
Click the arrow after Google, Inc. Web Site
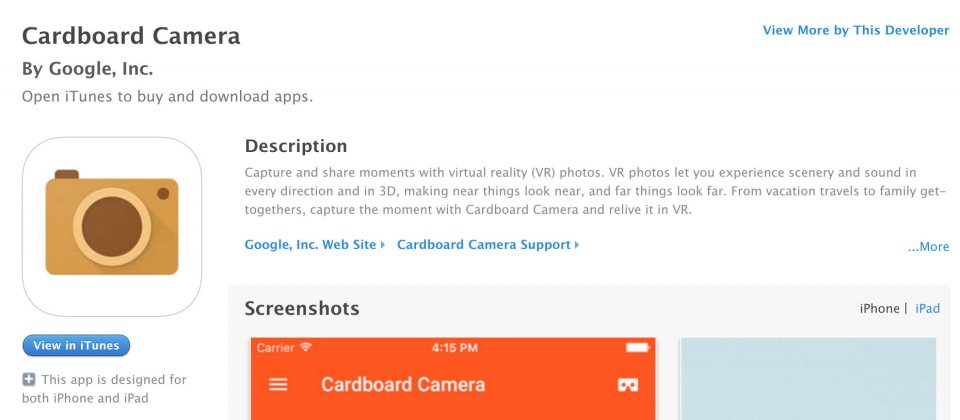383,245
